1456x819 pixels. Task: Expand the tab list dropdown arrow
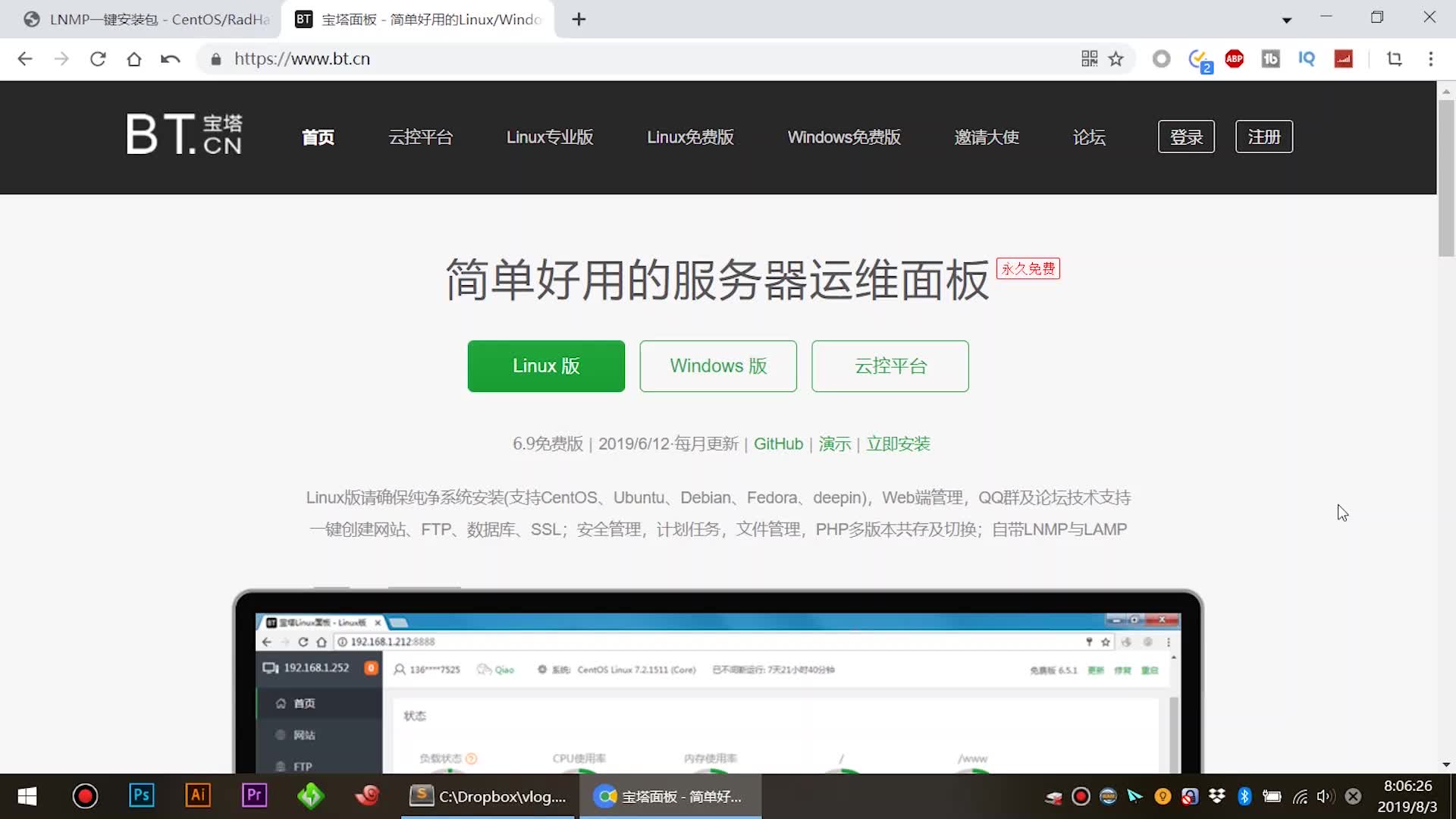pyautogui.click(x=1287, y=20)
